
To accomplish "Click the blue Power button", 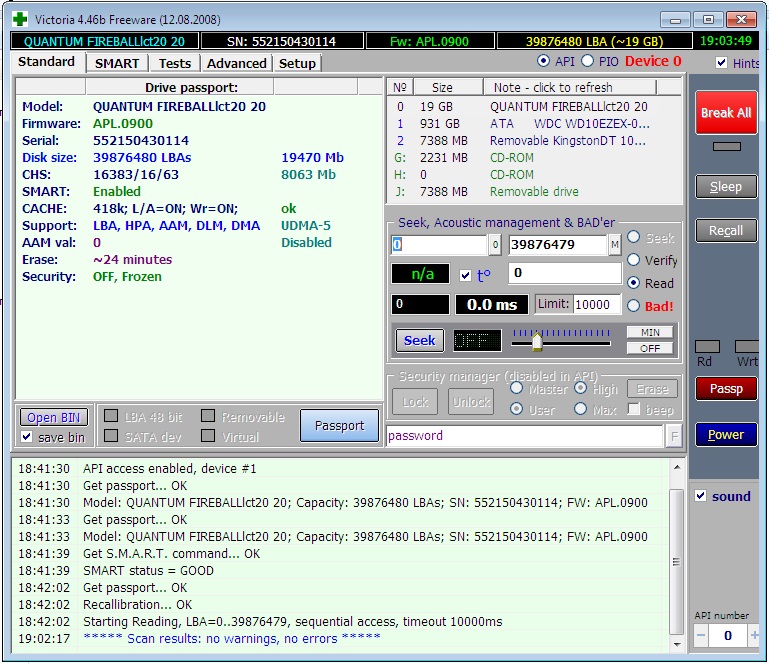I will pyautogui.click(x=726, y=434).
